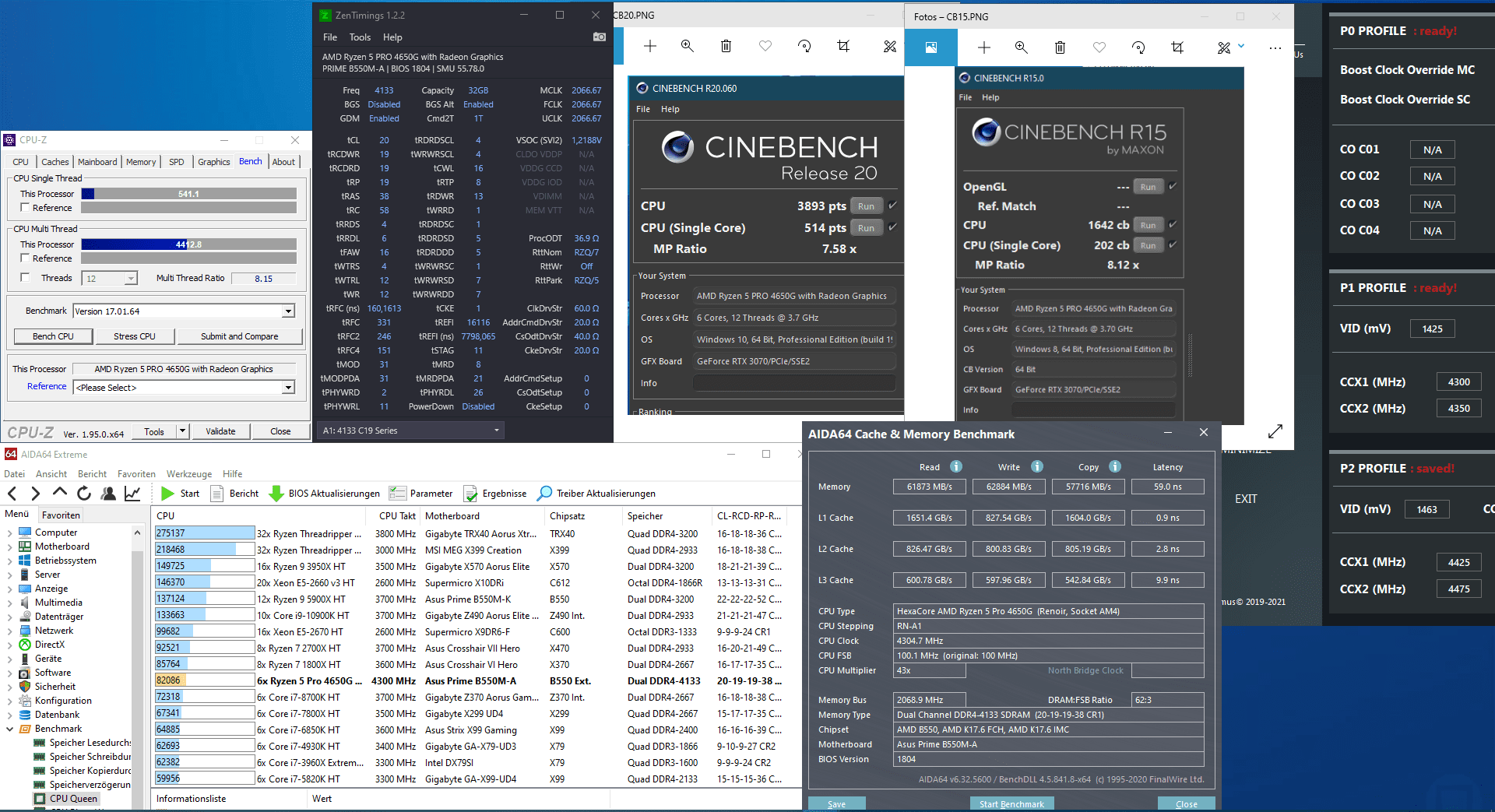Click the ZenTimings screenshot camera icon
1495x812 pixels.
click(x=599, y=37)
